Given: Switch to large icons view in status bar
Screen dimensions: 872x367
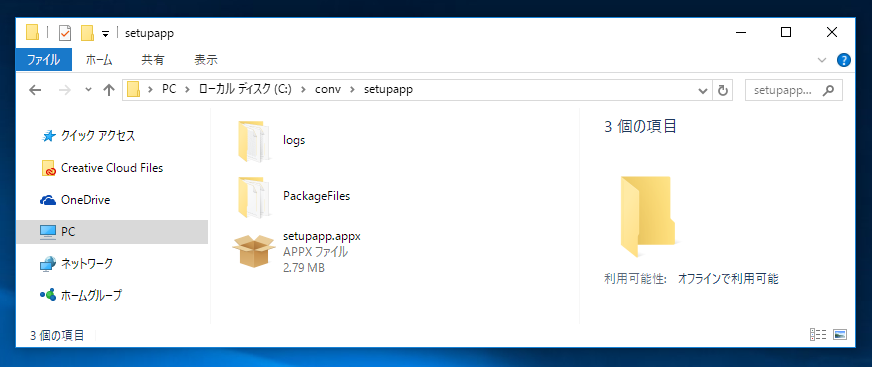Looking at the screenshot, I should [840, 335].
